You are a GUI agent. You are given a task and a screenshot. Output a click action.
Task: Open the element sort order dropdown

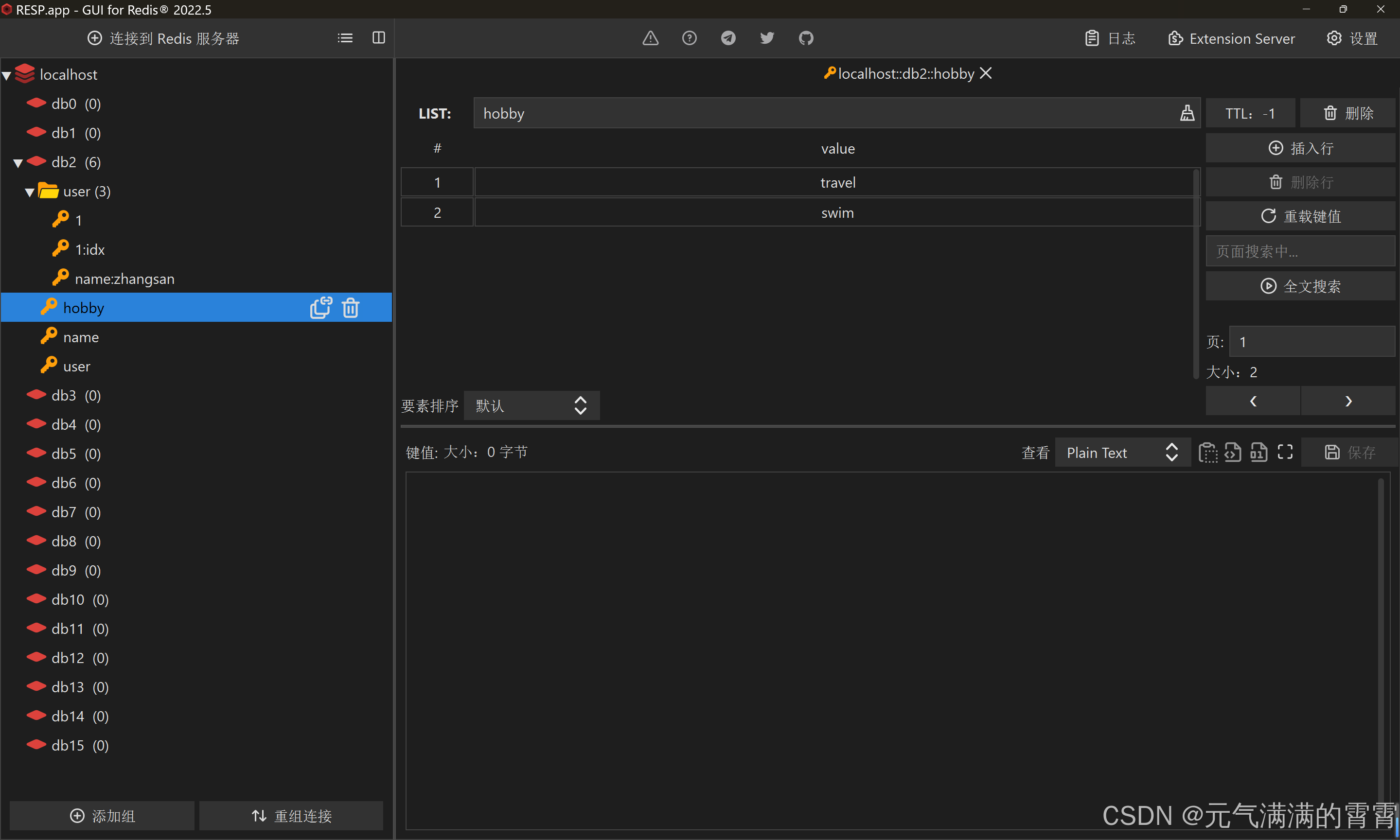click(531, 405)
